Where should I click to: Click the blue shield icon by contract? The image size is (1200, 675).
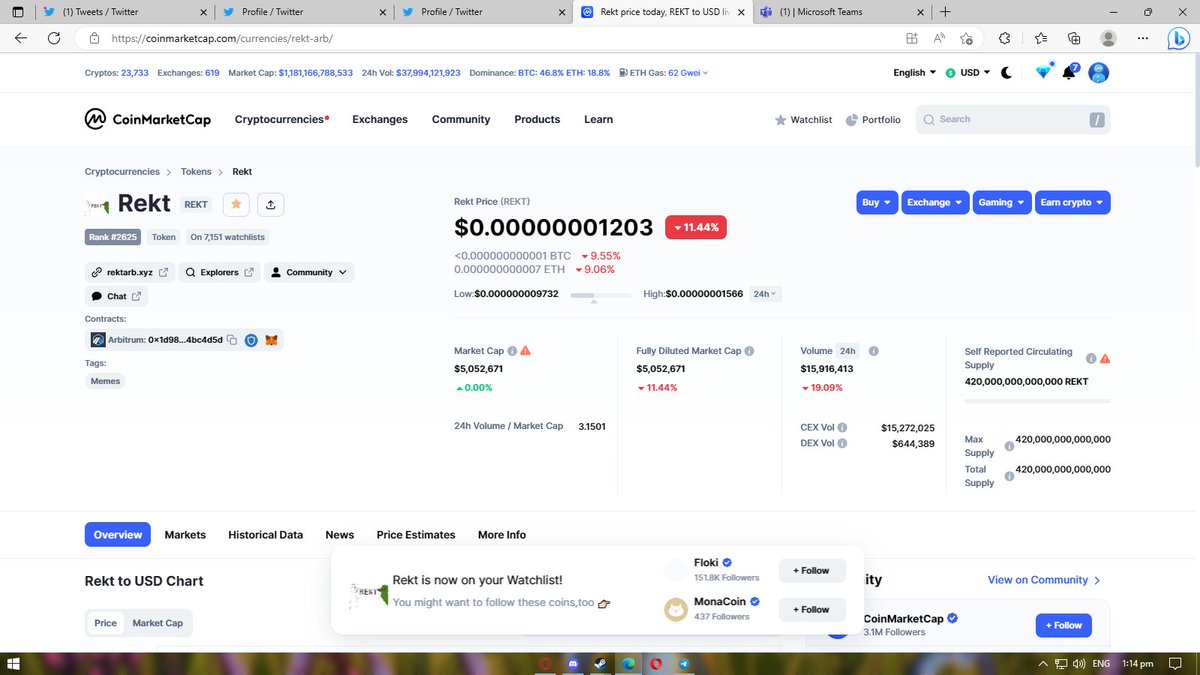point(252,340)
